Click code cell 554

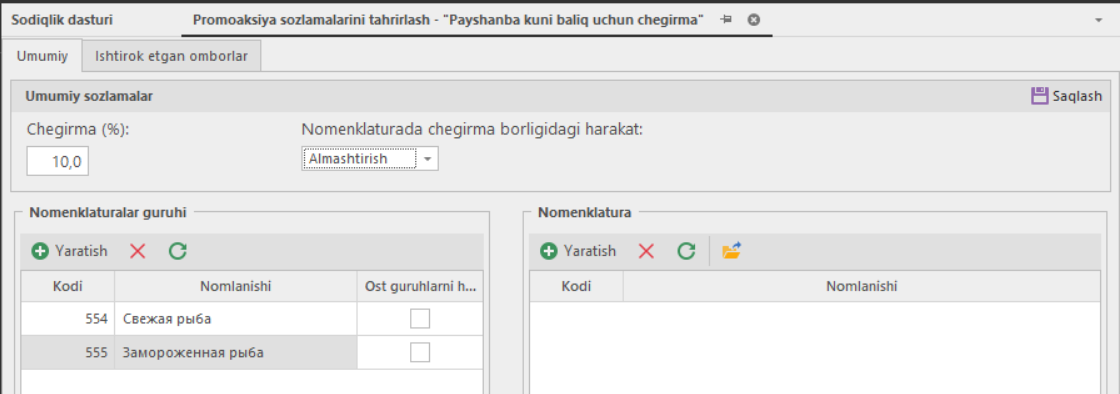click(68, 318)
